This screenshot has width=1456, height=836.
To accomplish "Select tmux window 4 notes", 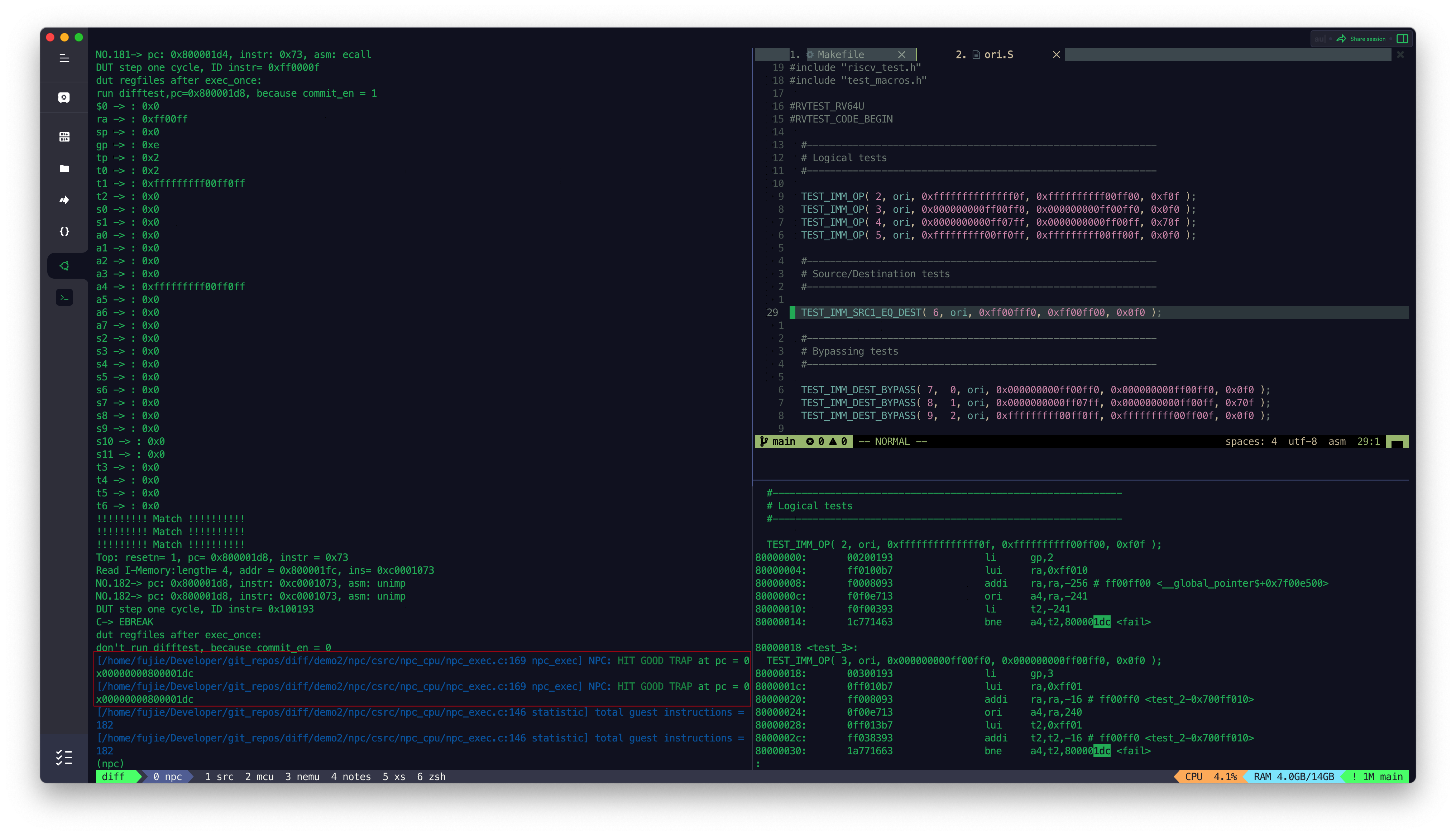I will coord(351,776).
